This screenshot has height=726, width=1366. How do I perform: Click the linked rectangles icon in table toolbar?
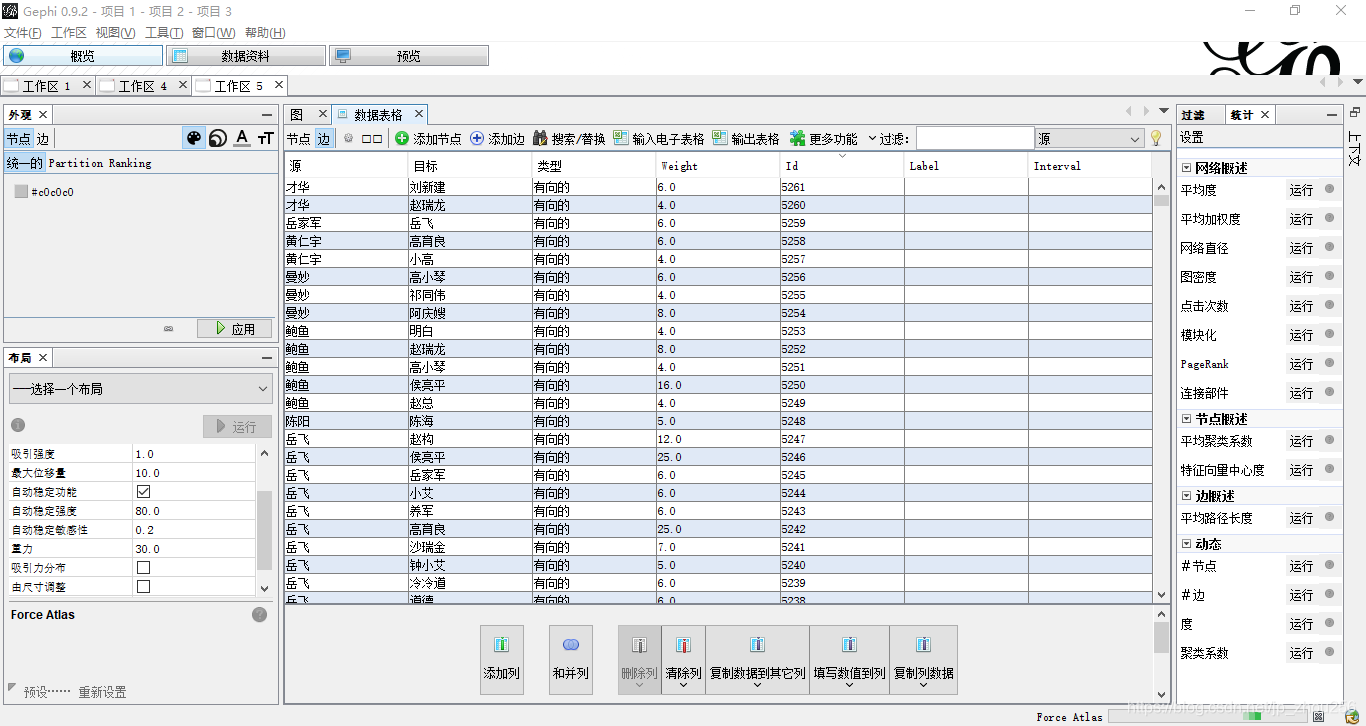click(x=372, y=139)
